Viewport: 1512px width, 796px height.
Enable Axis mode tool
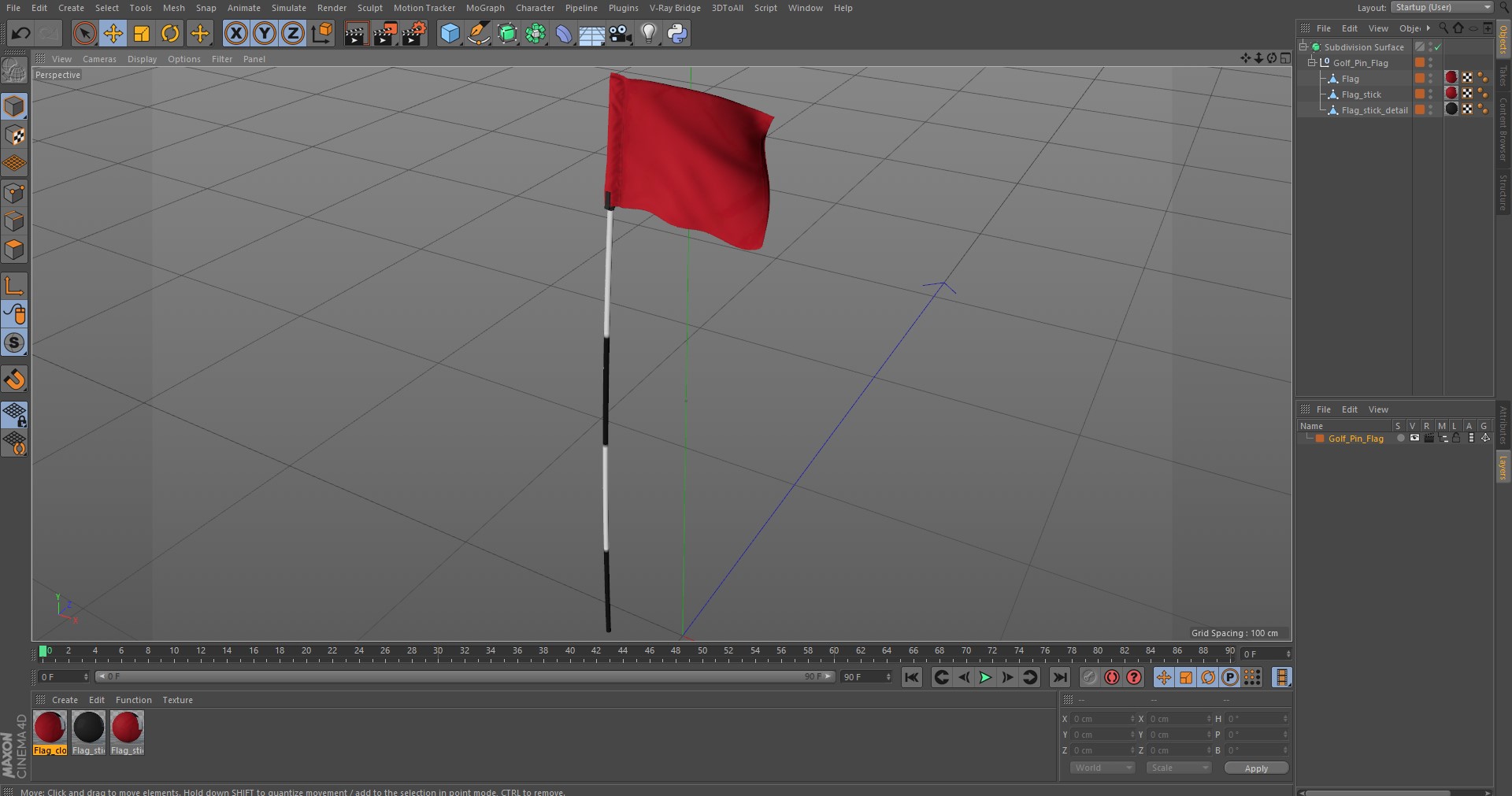click(14, 285)
